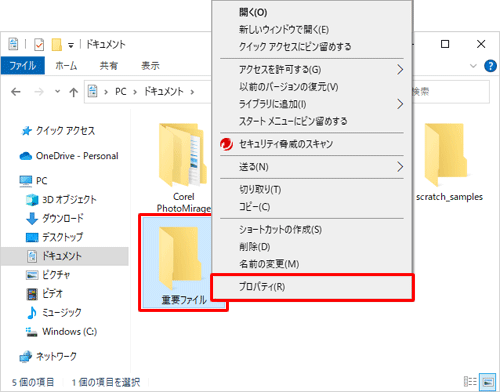Choose ショートカットの作成(S)
Screen dimensions: 500x392
point(312,230)
